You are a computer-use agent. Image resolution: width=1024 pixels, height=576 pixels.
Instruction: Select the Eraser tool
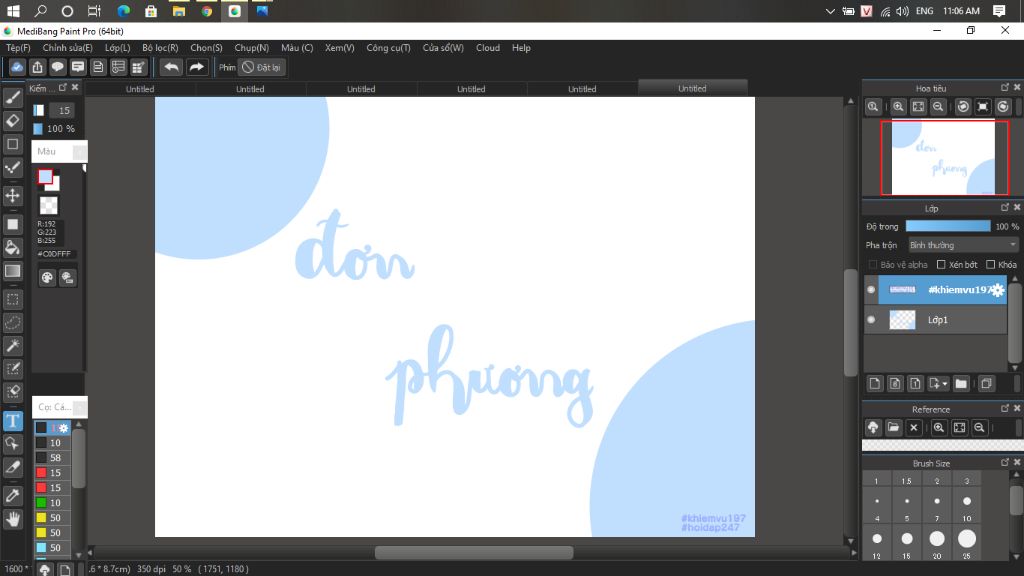click(x=12, y=121)
